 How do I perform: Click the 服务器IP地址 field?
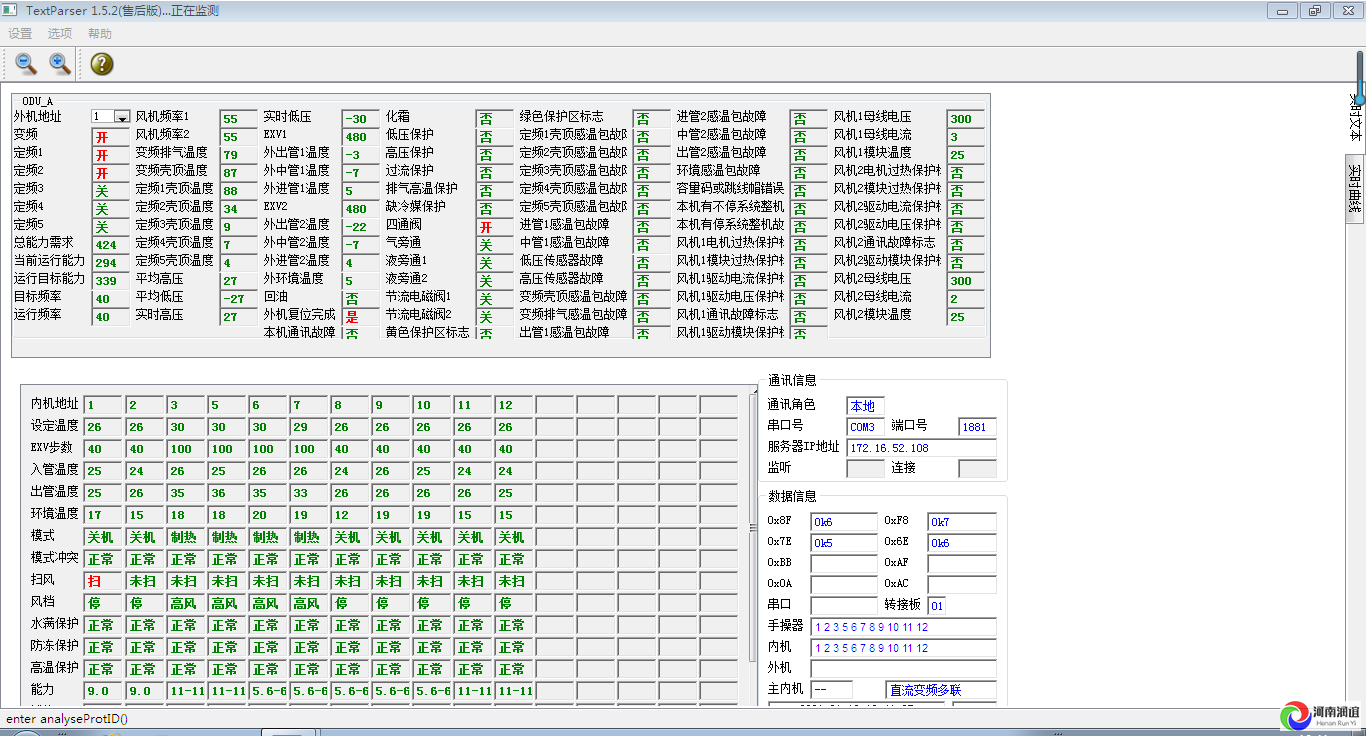921,448
